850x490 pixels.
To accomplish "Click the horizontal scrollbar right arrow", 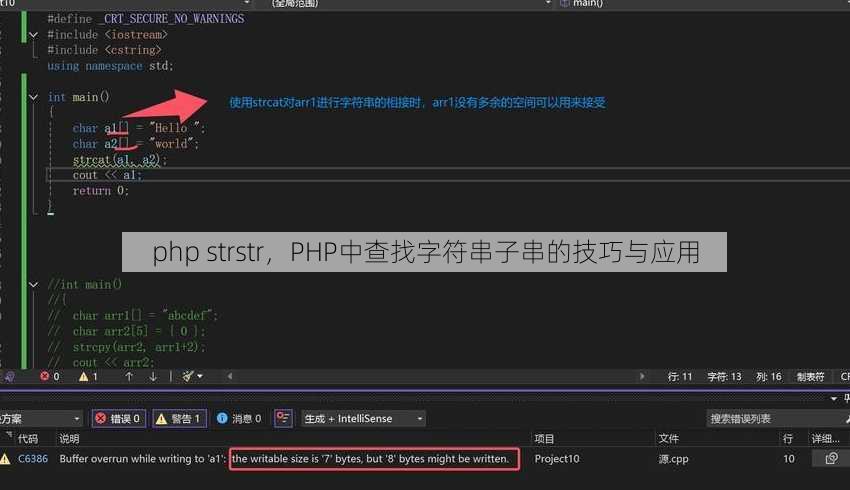I will [x=642, y=376].
